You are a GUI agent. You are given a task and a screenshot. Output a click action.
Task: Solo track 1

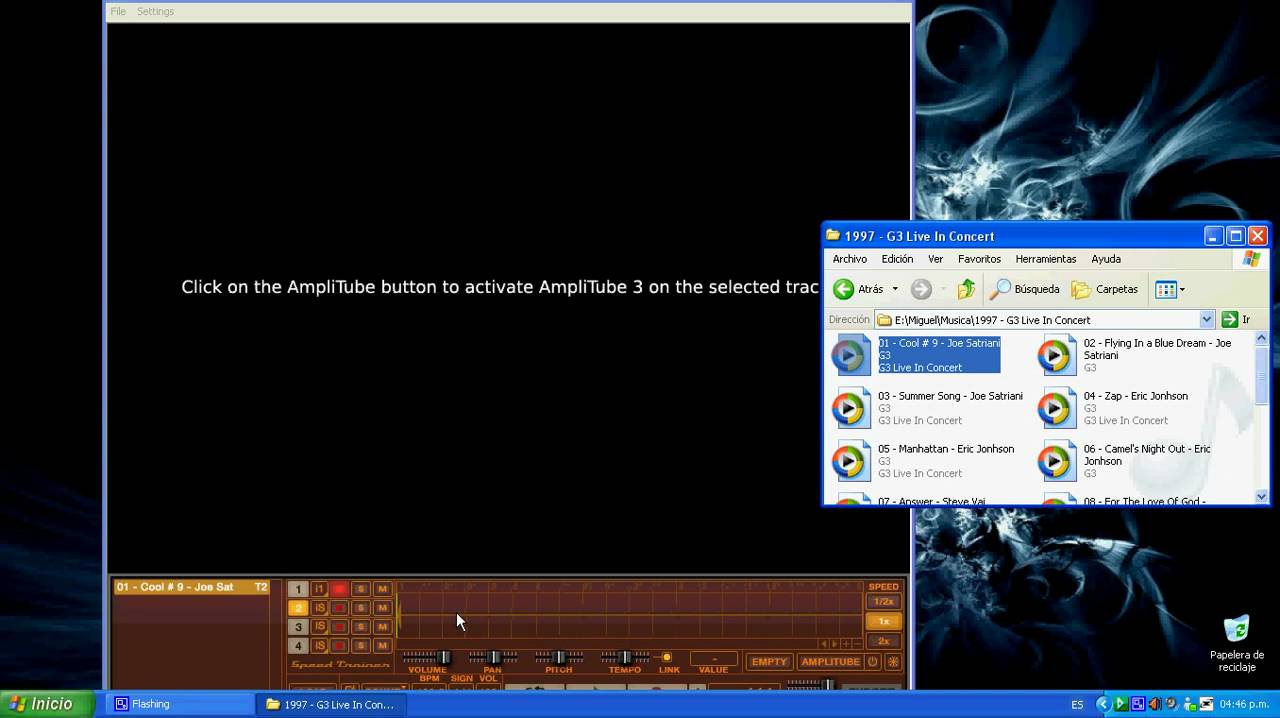pyautogui.click(x=361, y=589)
